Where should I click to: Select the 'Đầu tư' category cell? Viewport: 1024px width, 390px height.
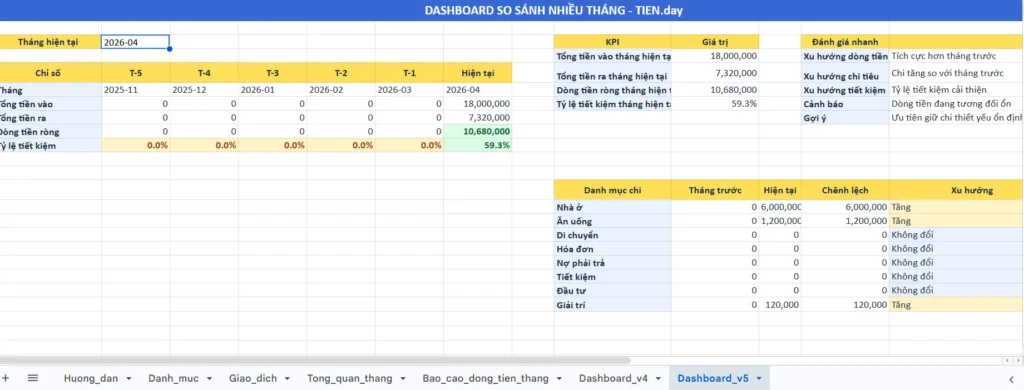click(x=612, y=291)
